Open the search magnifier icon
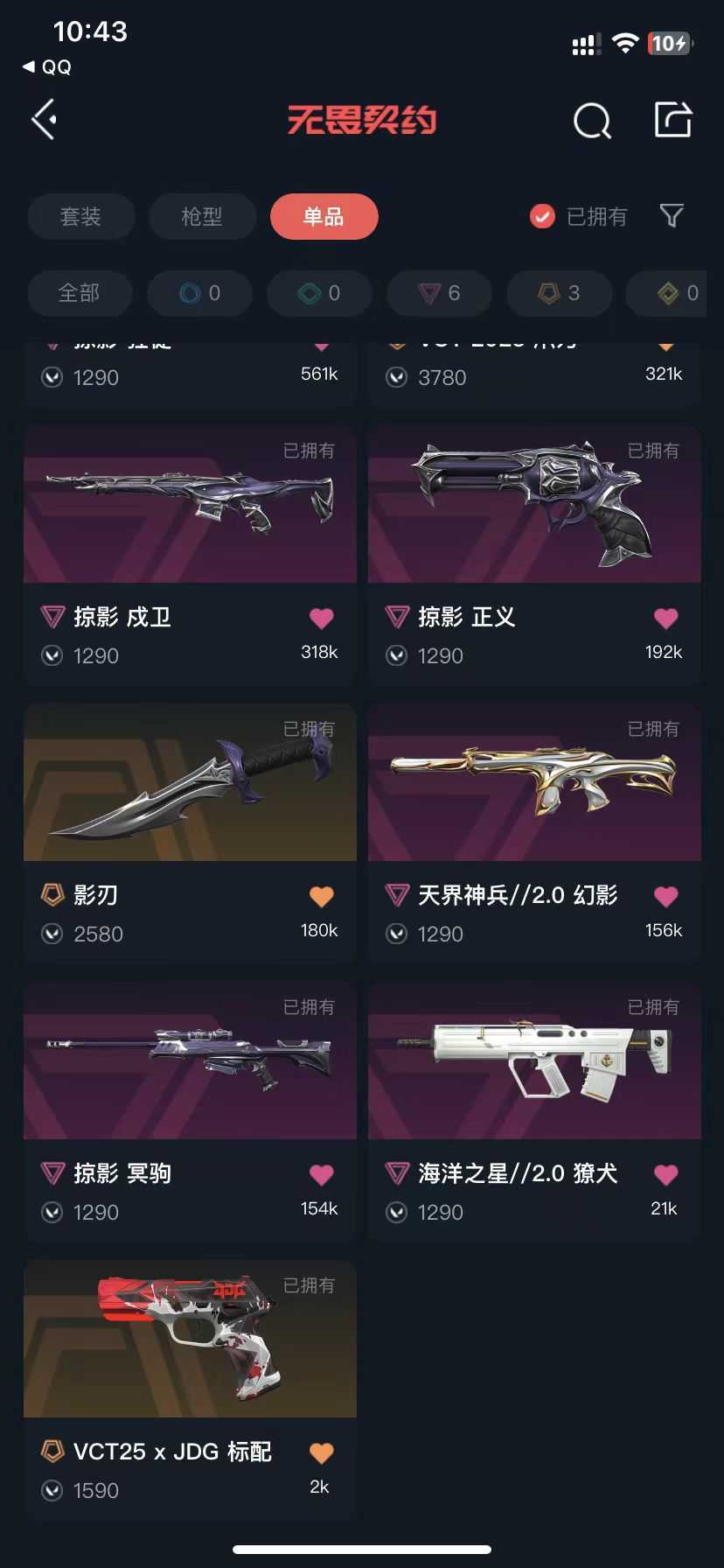The width and height of the screenshot is (724, 1568). (592, 121)
